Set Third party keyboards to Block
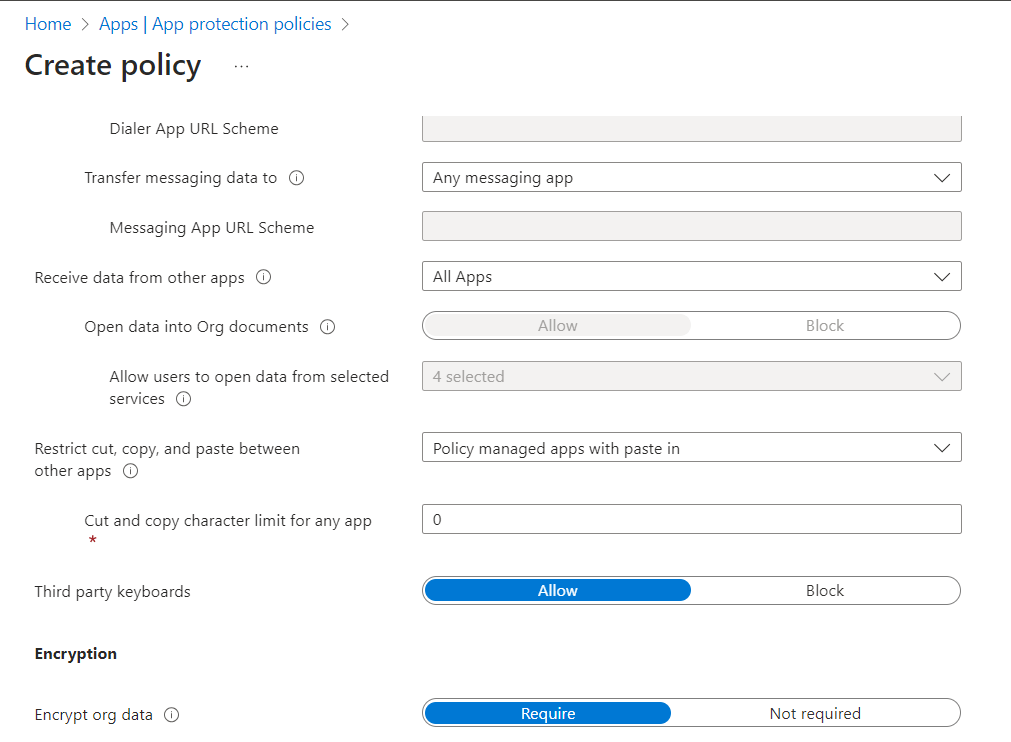 tap(825, 591)
